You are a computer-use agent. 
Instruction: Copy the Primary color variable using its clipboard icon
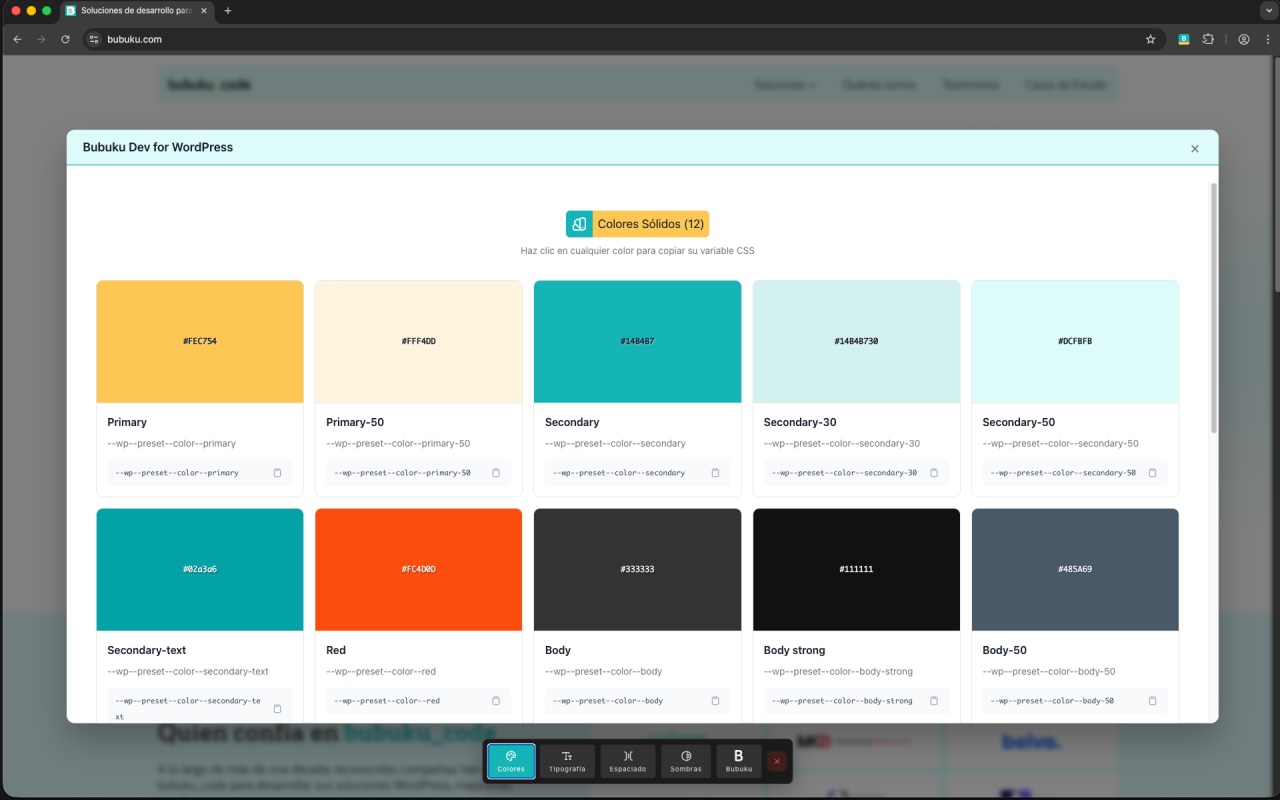click(277, 473)
